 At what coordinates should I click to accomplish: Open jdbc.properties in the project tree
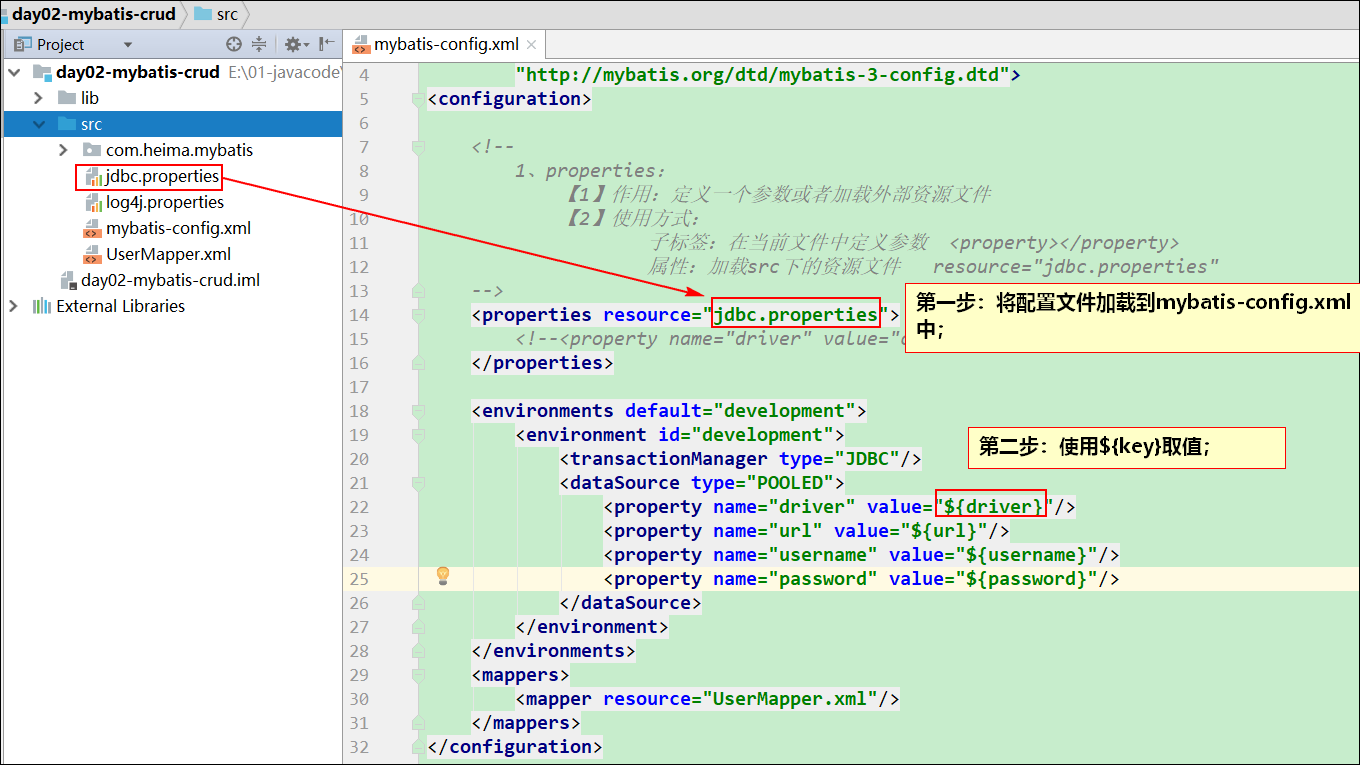pos(162,176)
